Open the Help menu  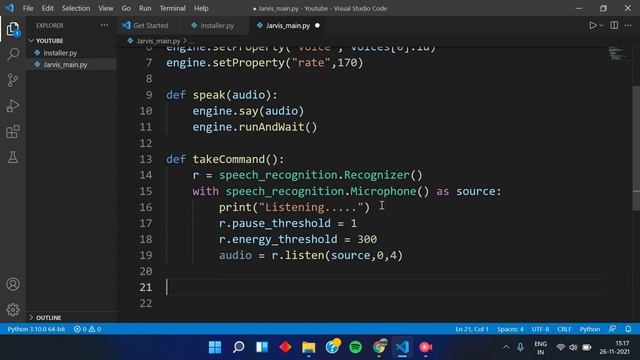[x=201, y=8]
